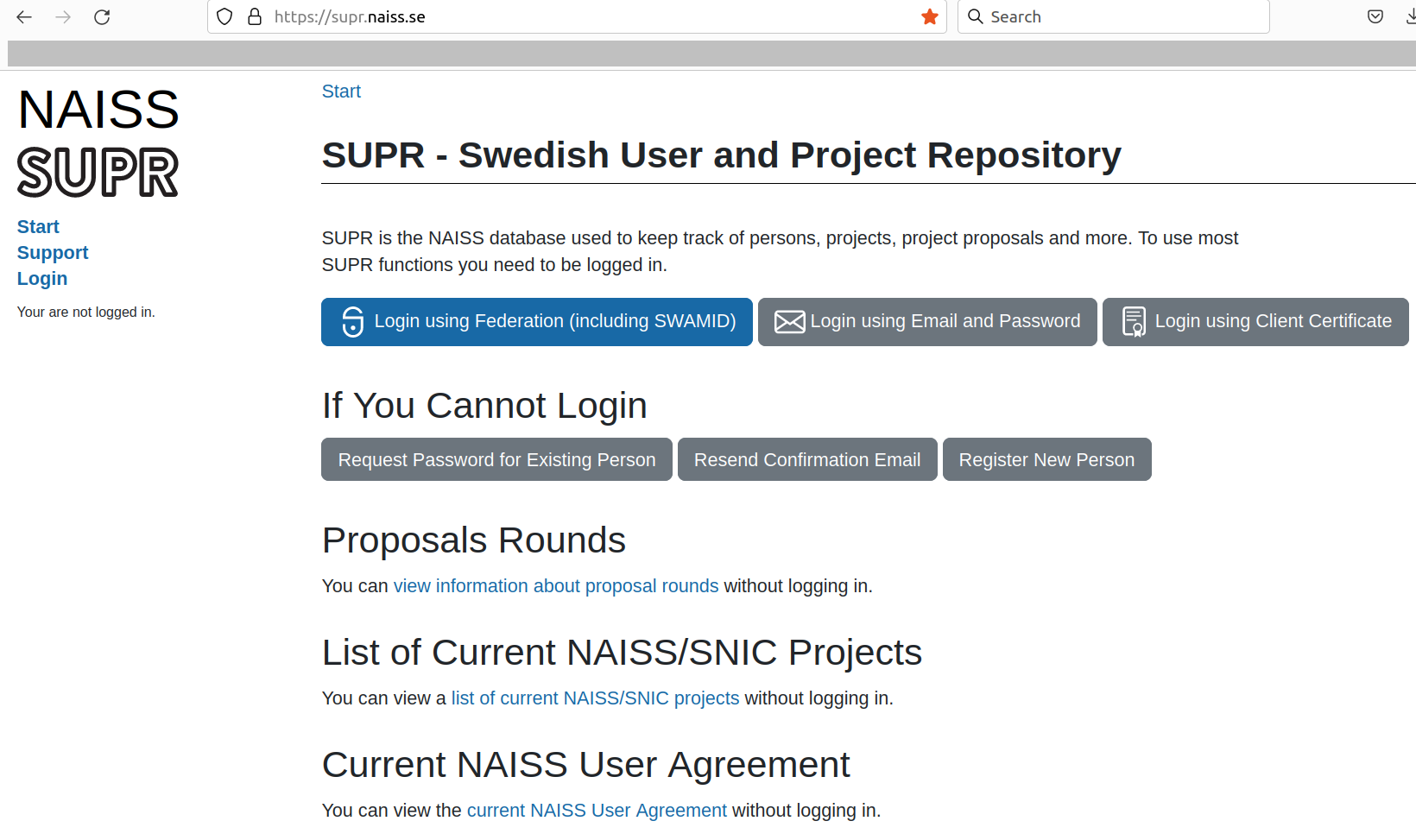The width and height of the screenshot is (1416, 840).
Task: Click Register New Person button
Action: click(1046, 459)
